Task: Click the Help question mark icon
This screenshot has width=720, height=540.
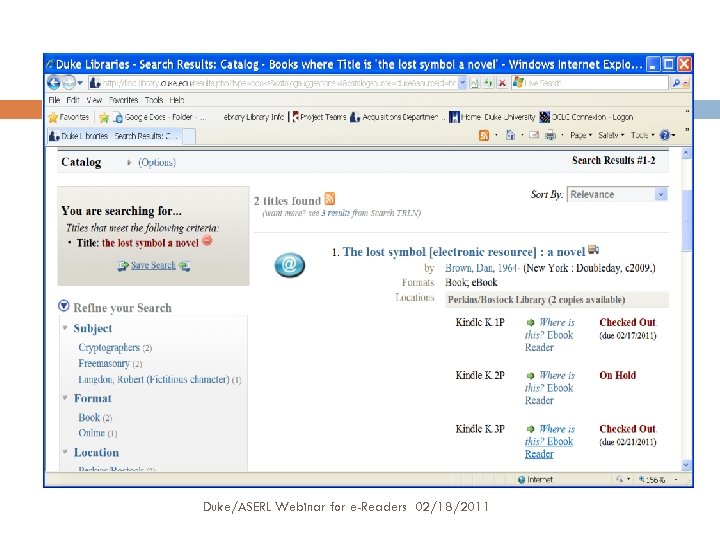Action: [664, 135]
